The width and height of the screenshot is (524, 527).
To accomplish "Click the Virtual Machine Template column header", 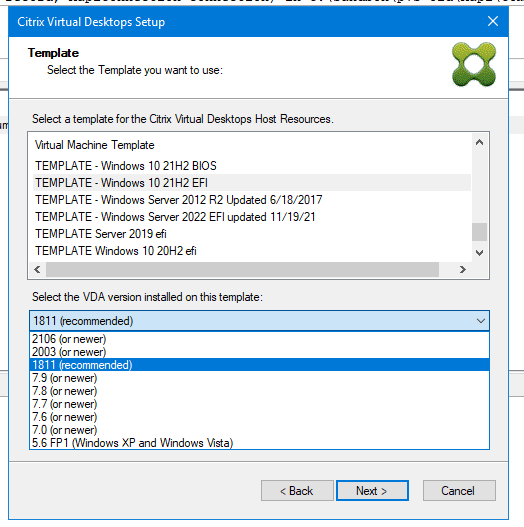I will coord(94,145).
